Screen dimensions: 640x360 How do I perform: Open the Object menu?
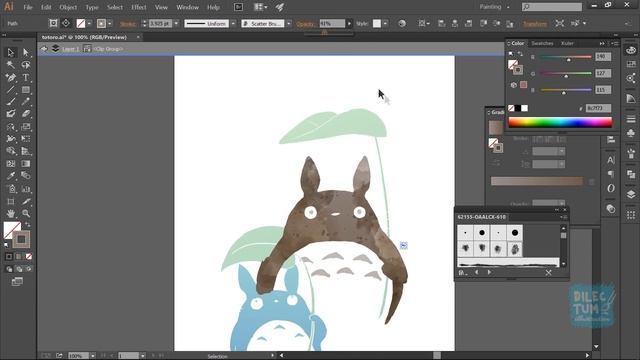[x=68, y=7]
